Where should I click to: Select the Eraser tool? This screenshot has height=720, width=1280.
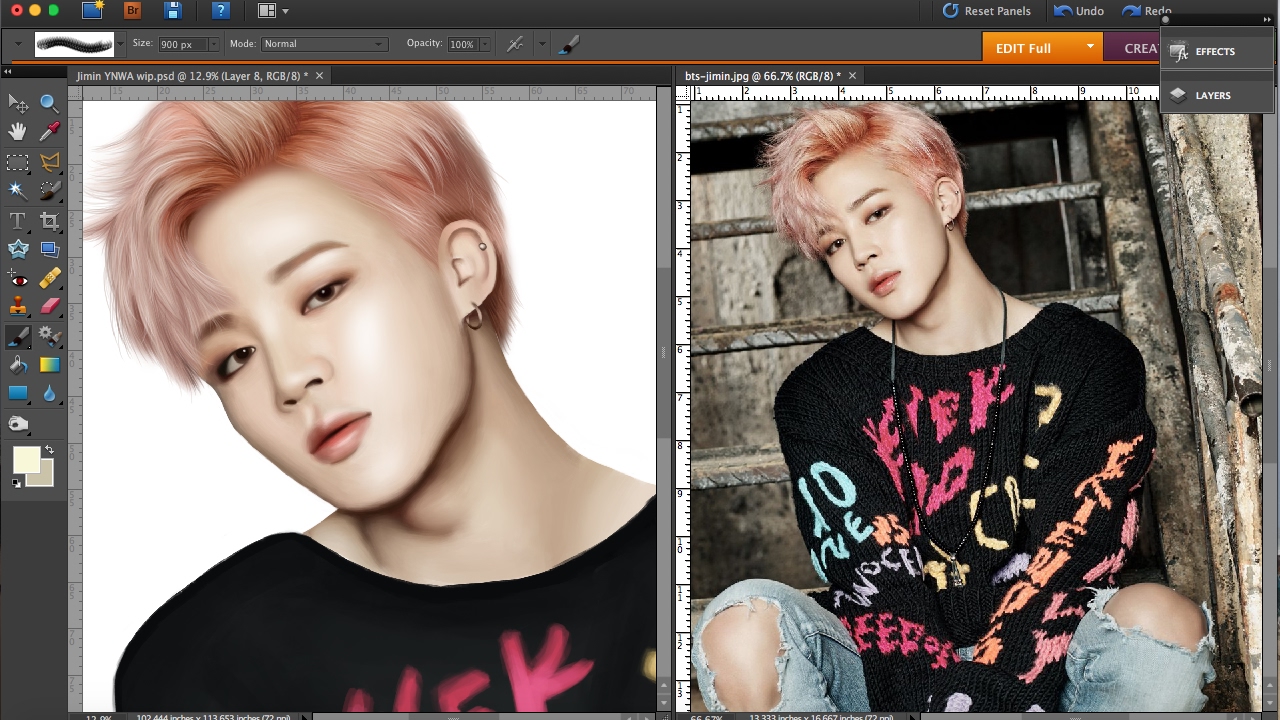pyautogui.click(x=49, y=307)
